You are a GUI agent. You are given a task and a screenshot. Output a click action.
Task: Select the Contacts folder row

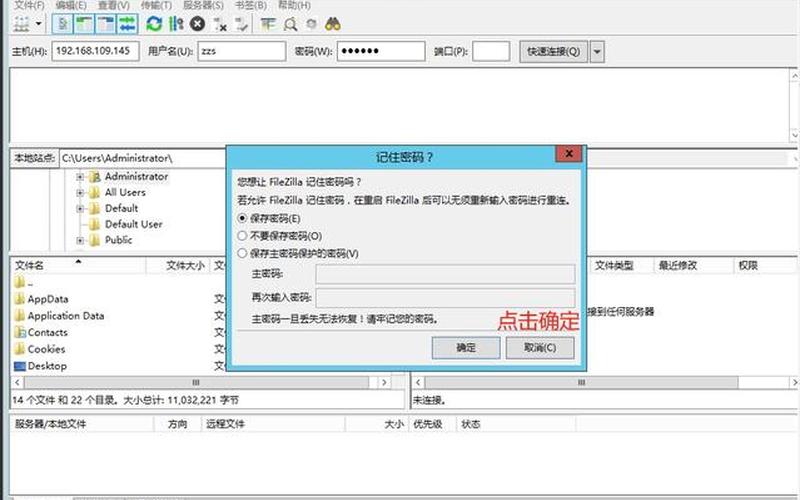47,333
